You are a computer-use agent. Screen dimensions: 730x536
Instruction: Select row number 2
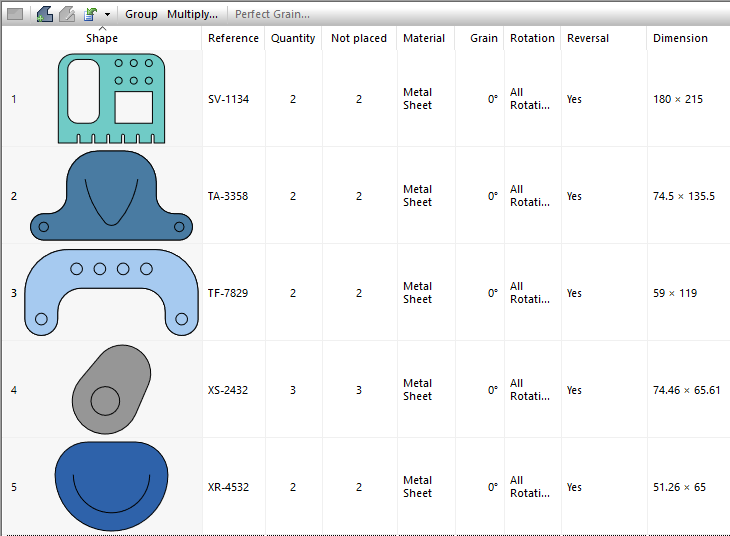pyautogui.click(x=14, y=196)
